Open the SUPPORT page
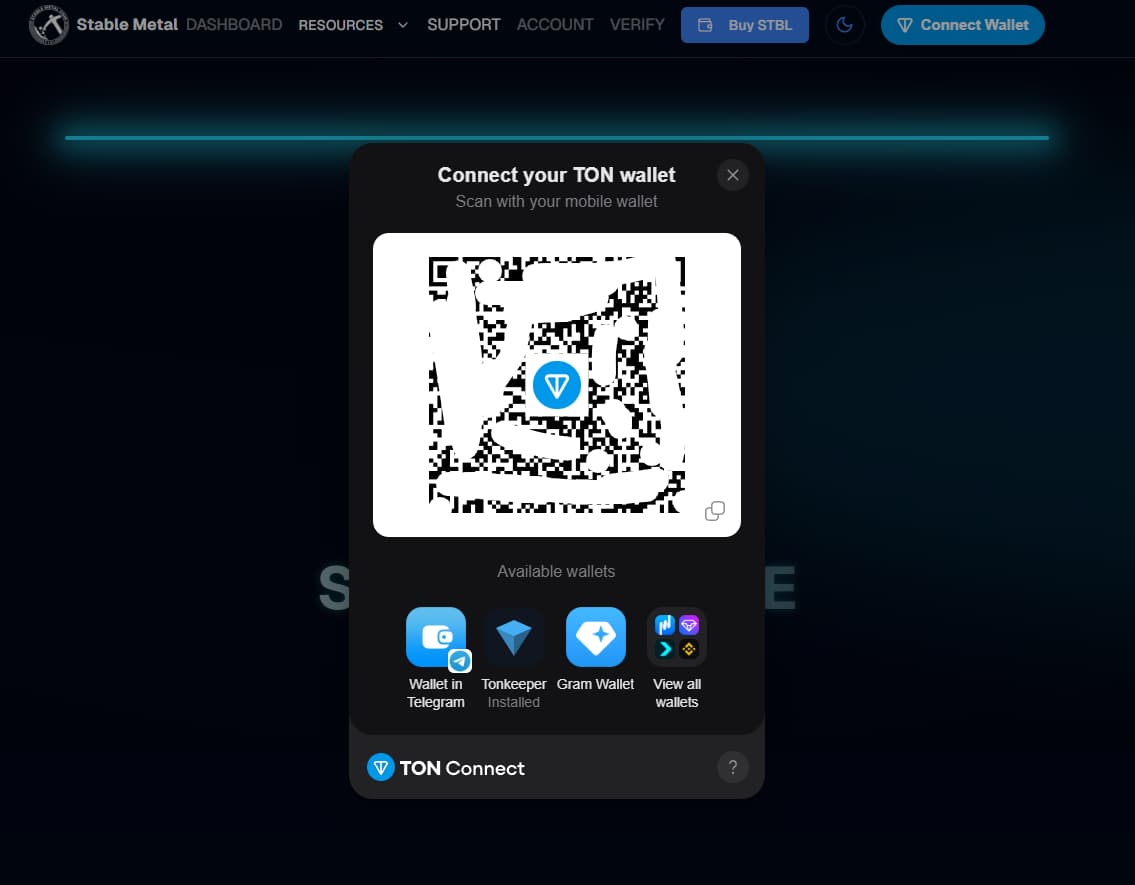The image size is (1135, 885). pyautogui.click(x=463, y=25)
